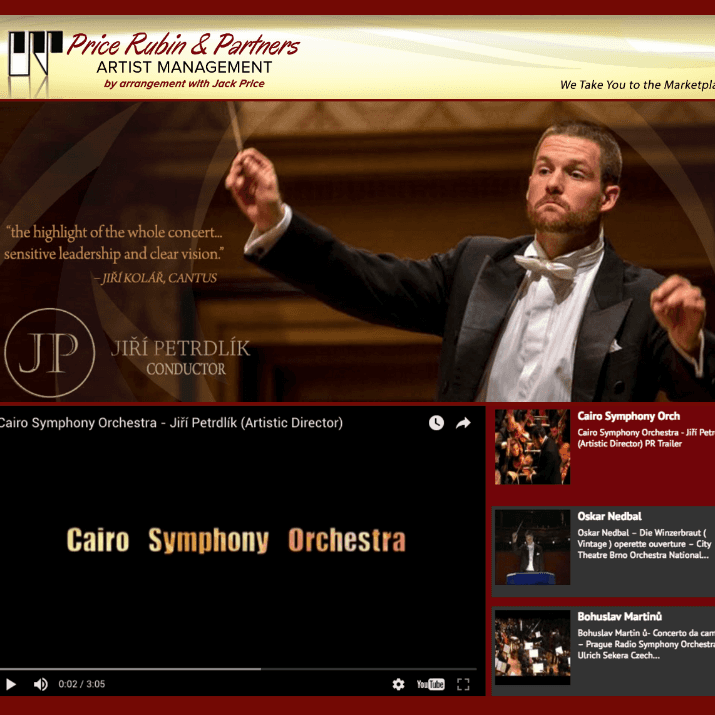Click the 0:02 / 3:05 time display
This screenshot has width=715, height=715.
pyautogui.click(x=82, y=684)
